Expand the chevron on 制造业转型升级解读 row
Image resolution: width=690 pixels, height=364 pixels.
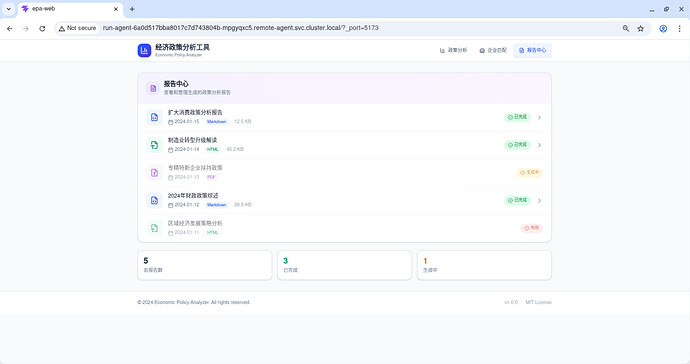(540, 145)
